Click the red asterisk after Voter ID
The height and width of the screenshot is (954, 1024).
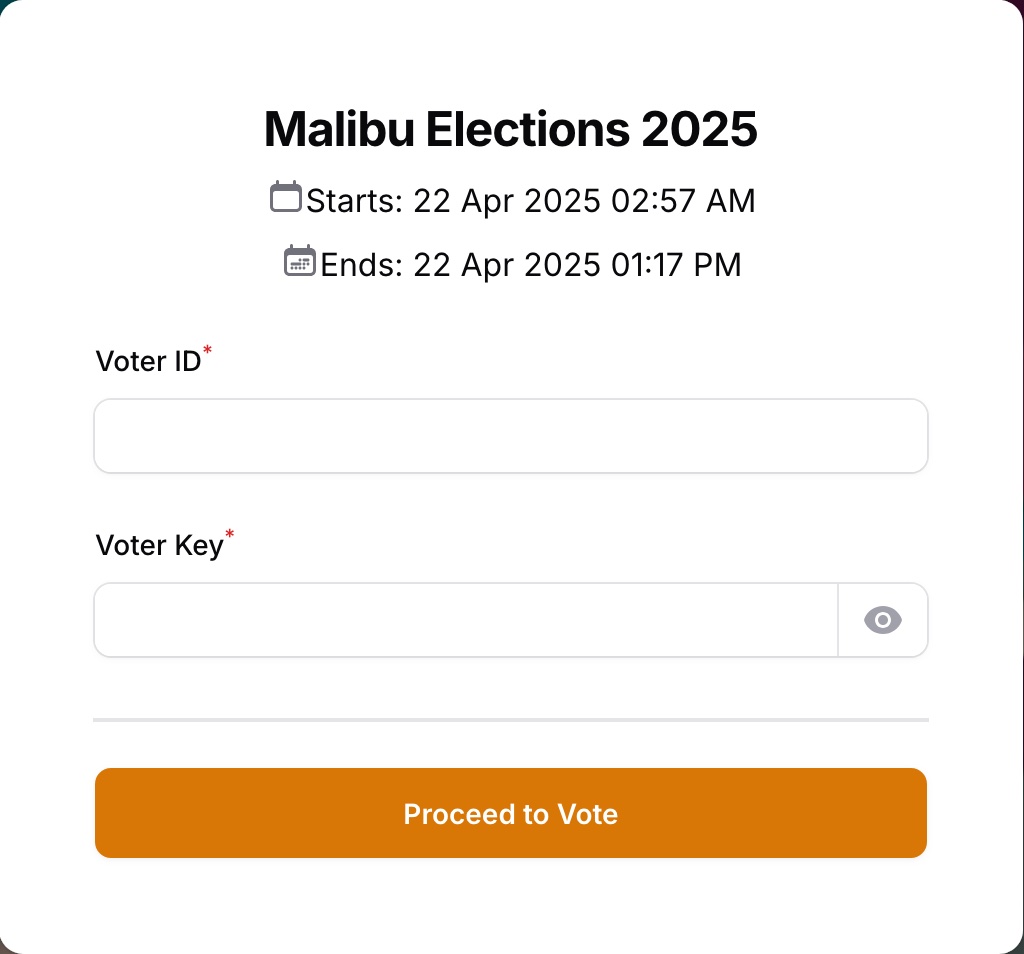coord(207,350)
